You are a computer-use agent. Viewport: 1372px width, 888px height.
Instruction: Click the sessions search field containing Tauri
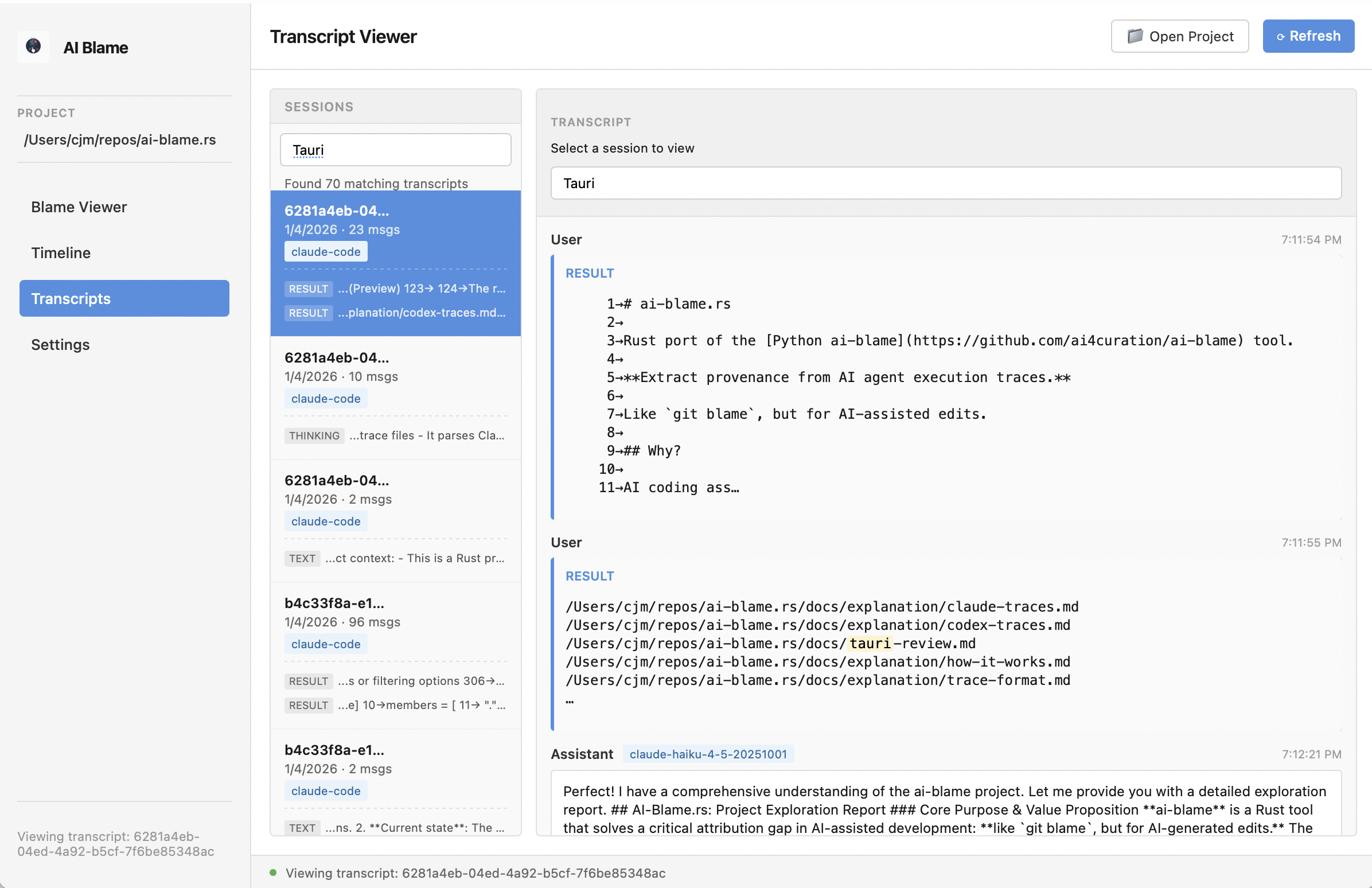[395, 149]
